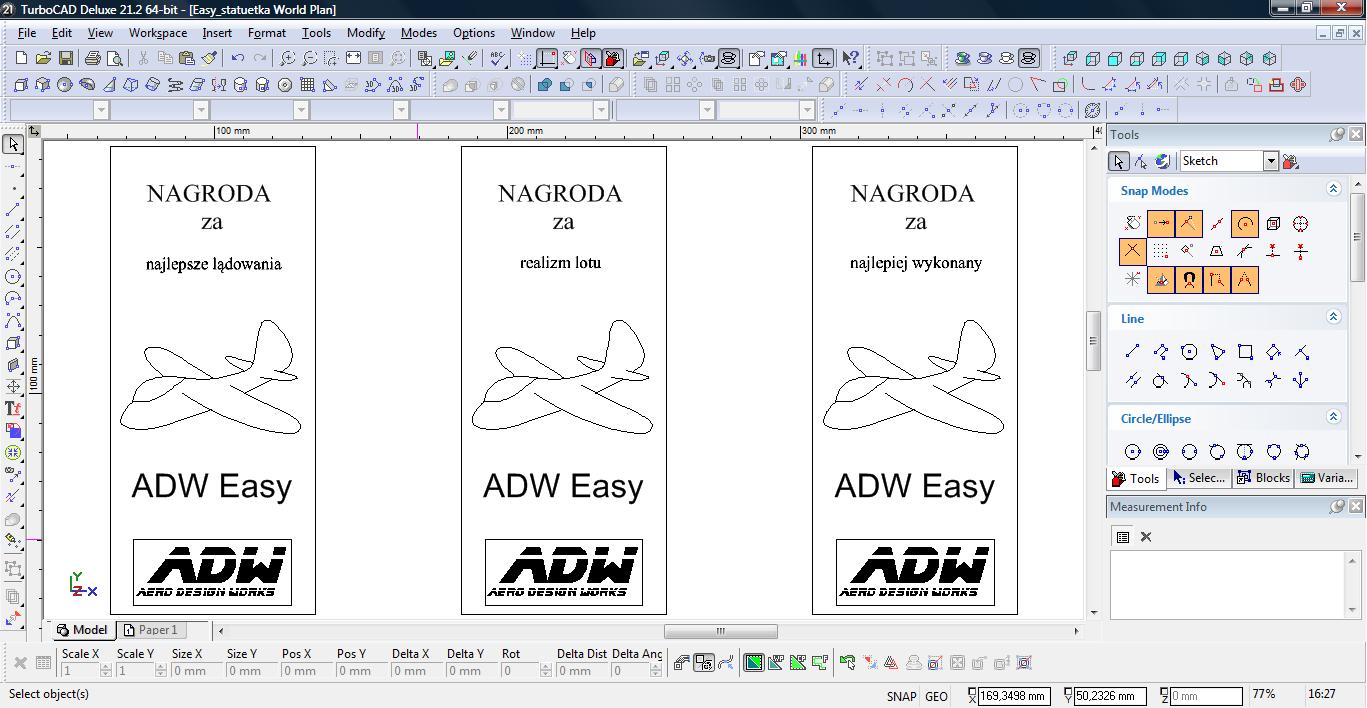Toggle SNAP in the status bar
The image size is (1367, 708).
[x=900, y=696]
